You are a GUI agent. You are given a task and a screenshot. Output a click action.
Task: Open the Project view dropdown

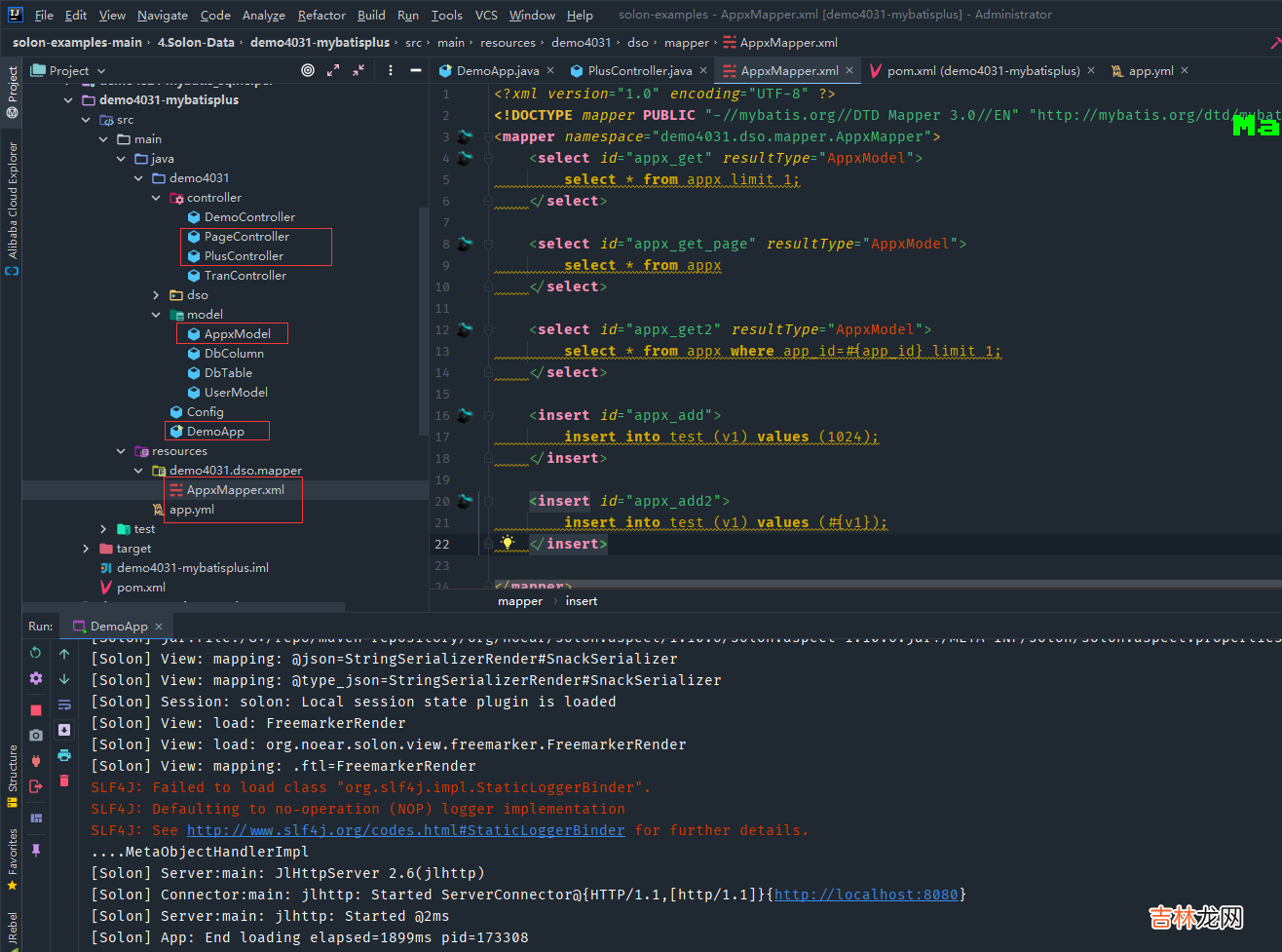coord(101,71)
